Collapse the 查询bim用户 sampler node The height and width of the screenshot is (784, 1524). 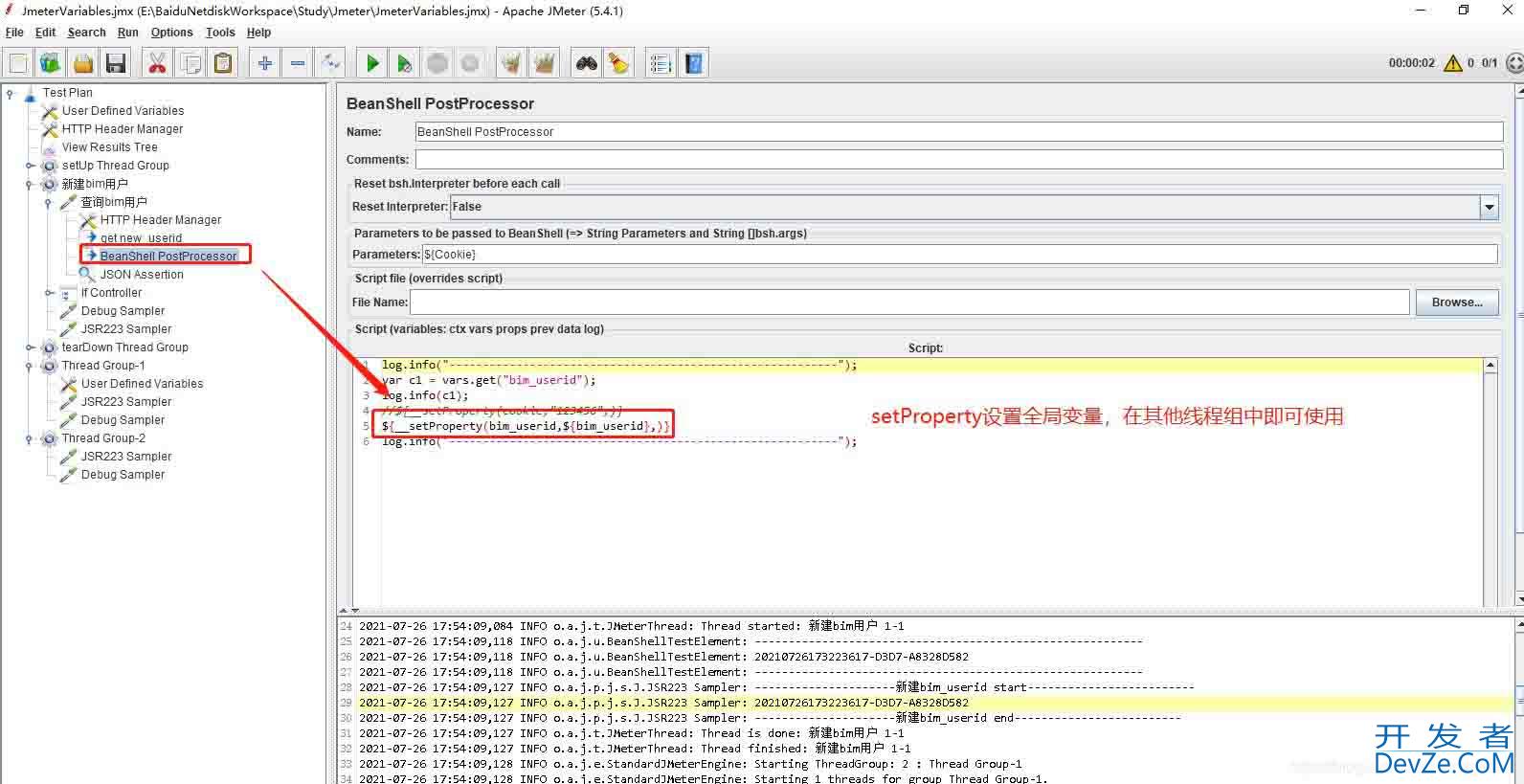[x=48, y=202]
